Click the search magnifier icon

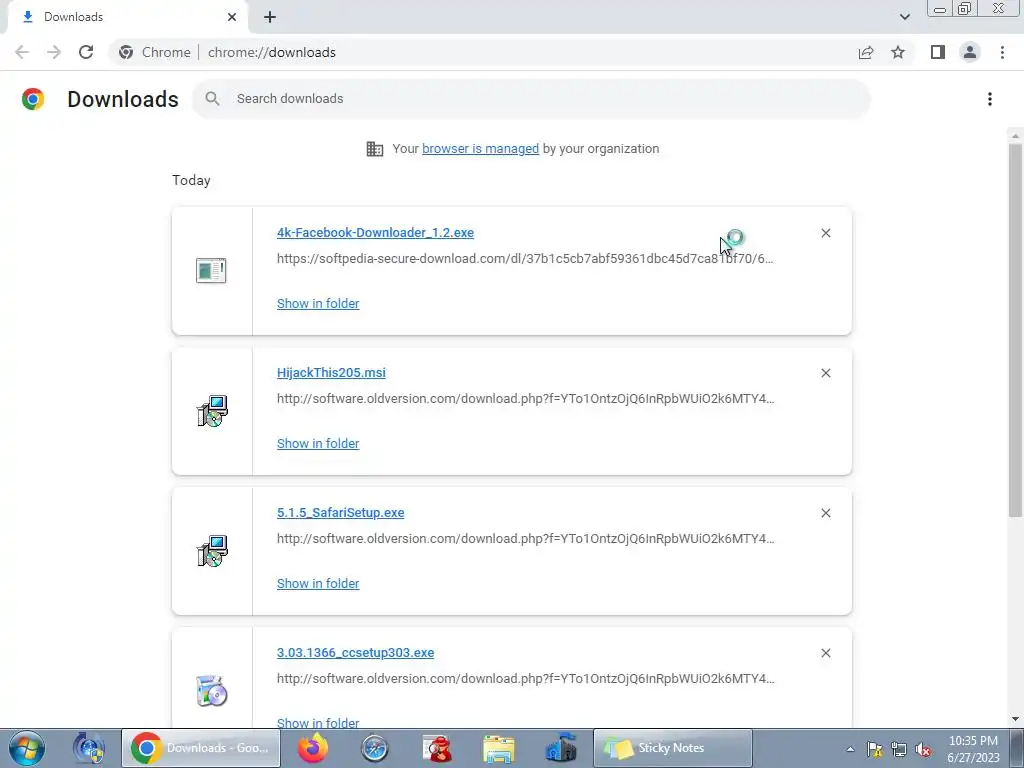point(212,99)
